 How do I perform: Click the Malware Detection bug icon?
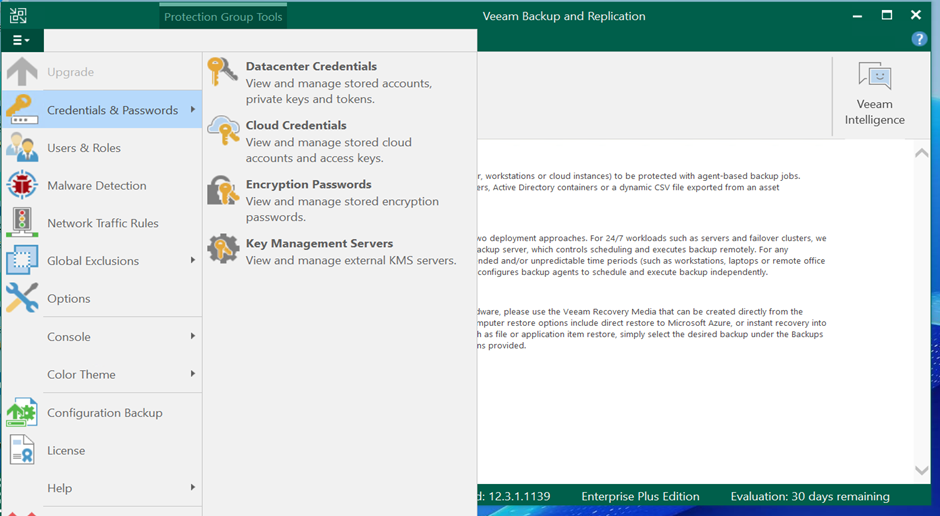(22, 185)
